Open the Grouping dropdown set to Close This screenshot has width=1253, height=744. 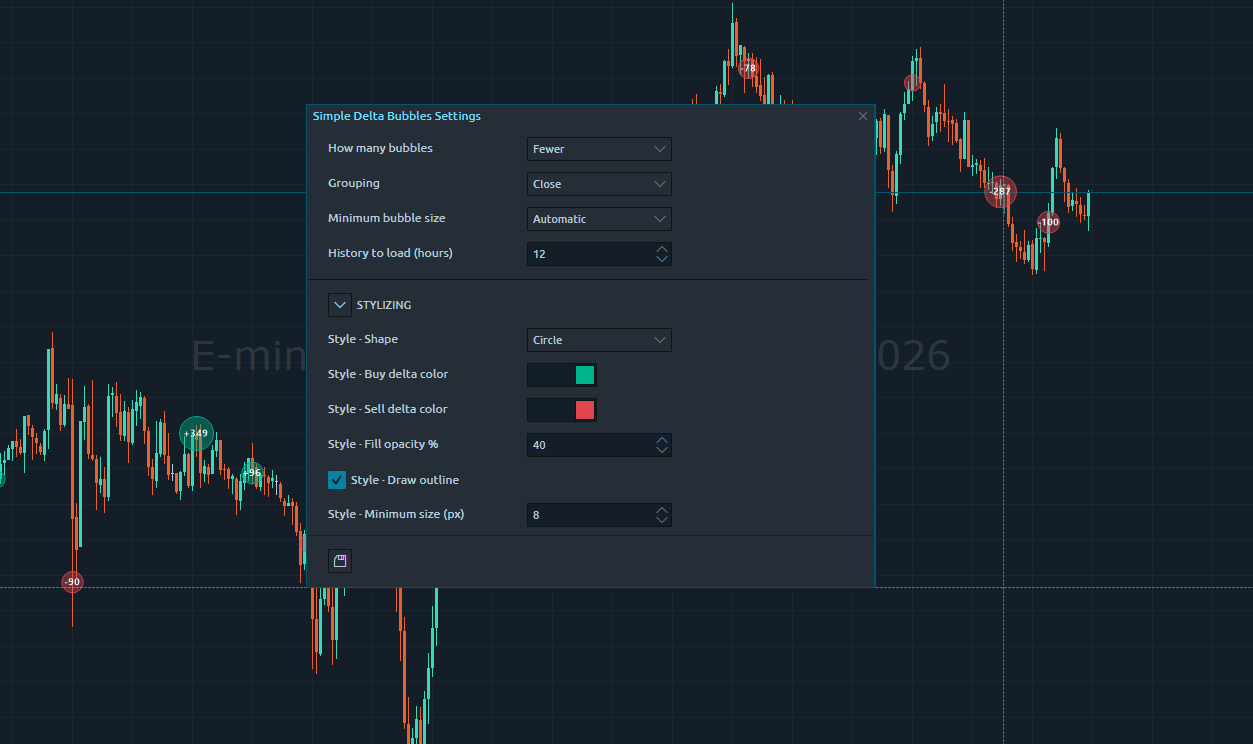pos(599,184)
